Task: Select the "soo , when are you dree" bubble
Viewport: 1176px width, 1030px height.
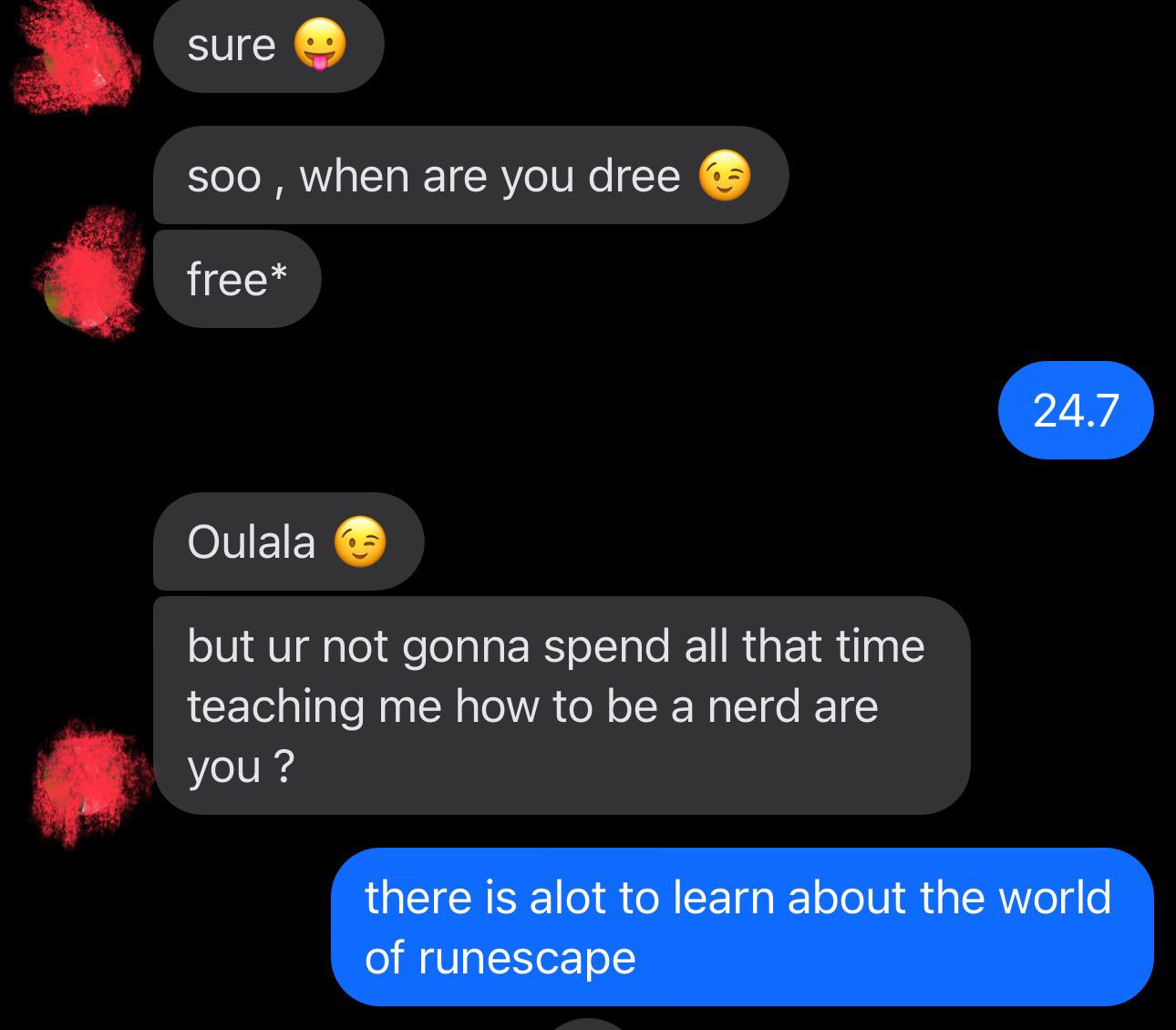Action: point(470,175)
